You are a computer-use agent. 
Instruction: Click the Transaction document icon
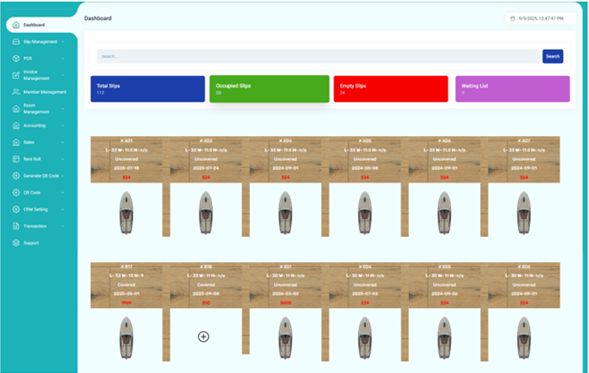[x=16, y=226]
